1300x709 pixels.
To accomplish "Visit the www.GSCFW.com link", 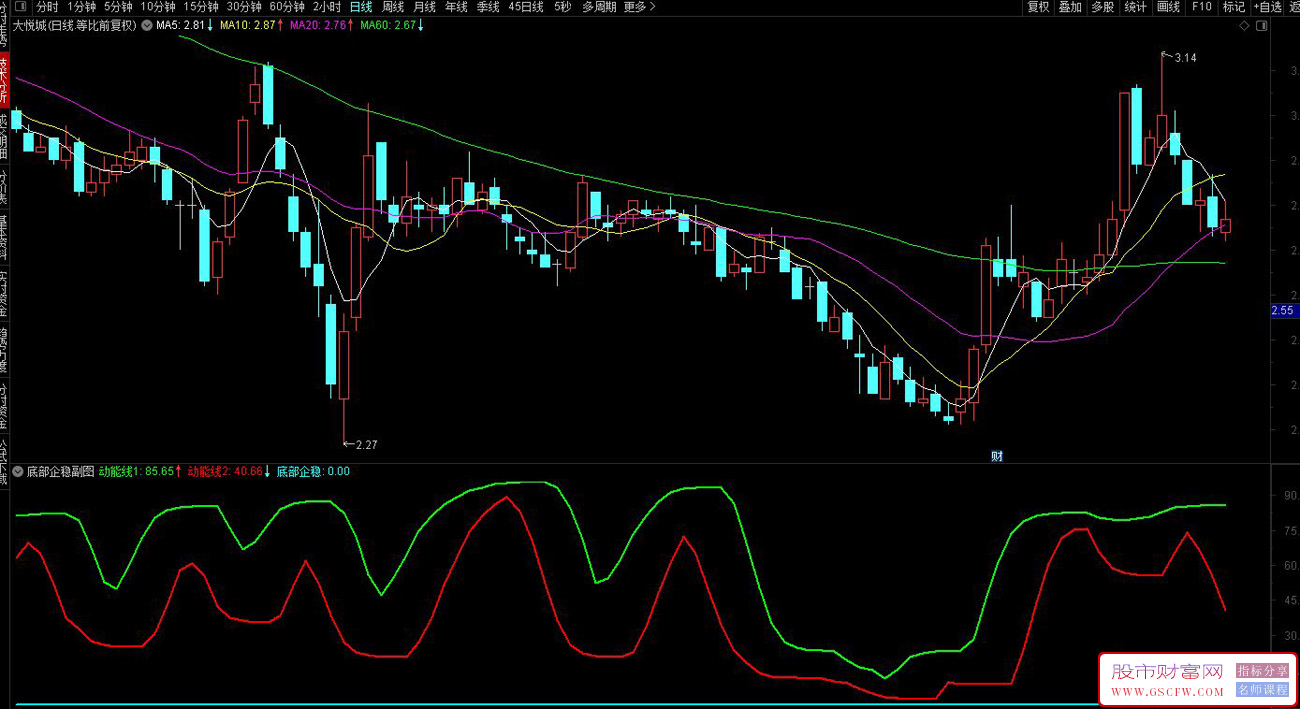I will [x=1168, y=691].
